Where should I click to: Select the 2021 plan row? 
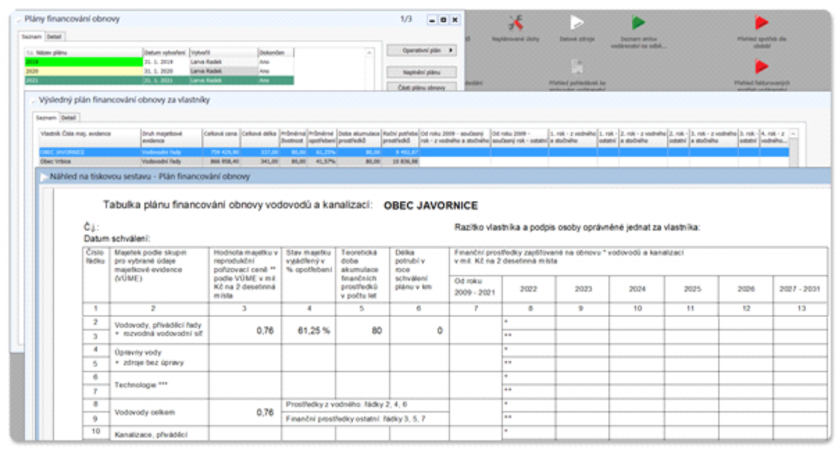pyautogui.click(x=159, y=80)
